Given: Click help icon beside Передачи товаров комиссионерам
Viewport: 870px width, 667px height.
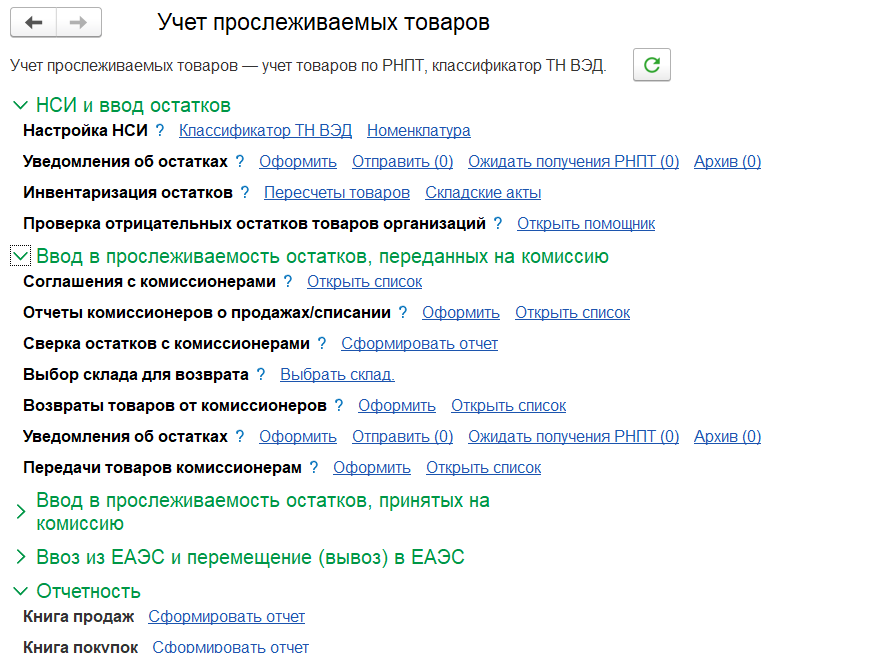Looking at the screenshot, I should [314, 467].
